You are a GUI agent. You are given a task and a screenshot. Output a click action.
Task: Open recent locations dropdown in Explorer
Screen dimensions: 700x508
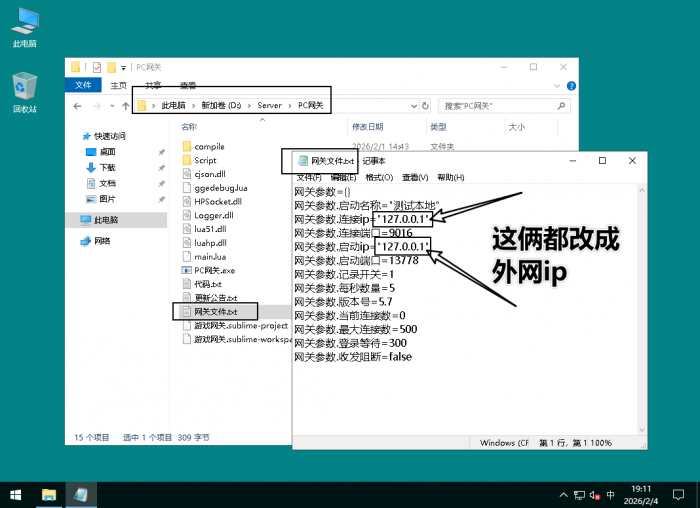point(112,106)
